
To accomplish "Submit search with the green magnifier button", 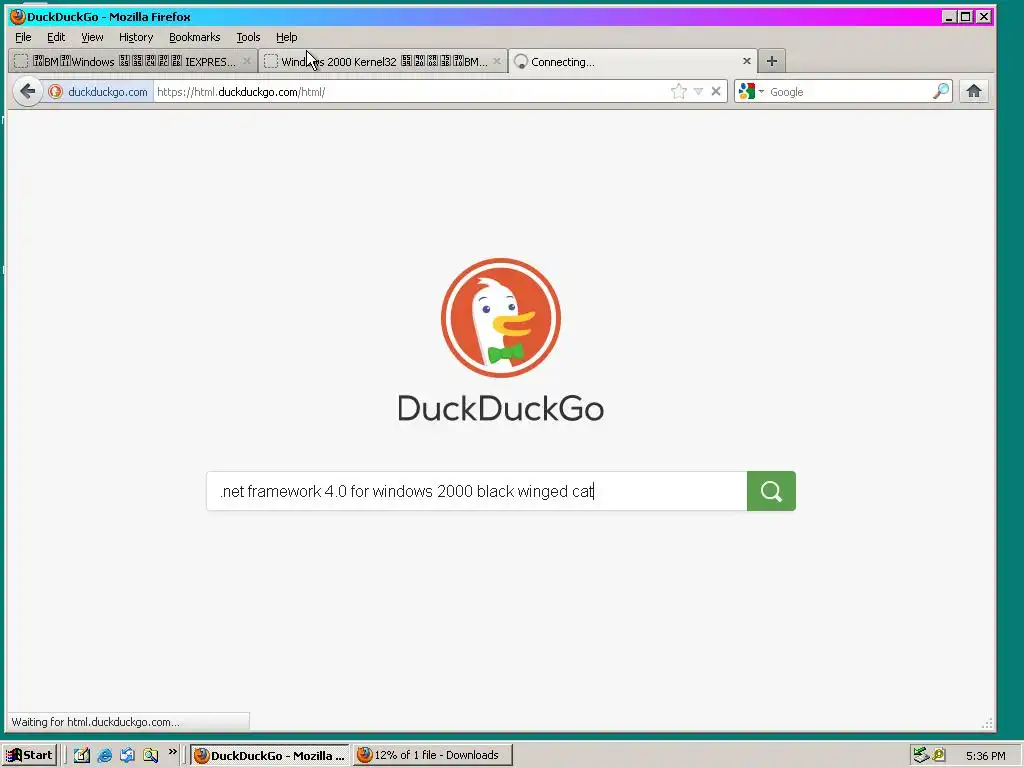I will click(x=771, y=491).
